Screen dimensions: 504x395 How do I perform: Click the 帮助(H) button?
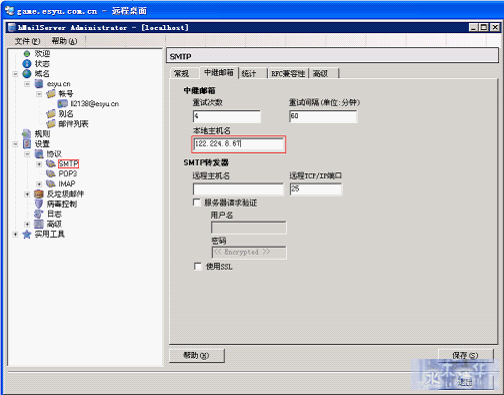point(197,356)
